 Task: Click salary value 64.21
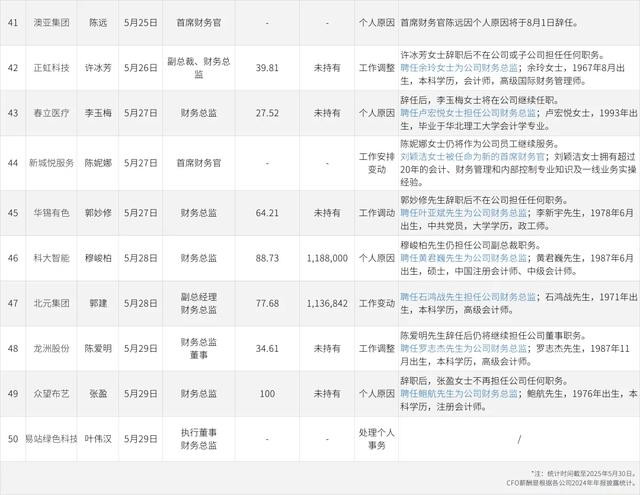click(267, 213)
